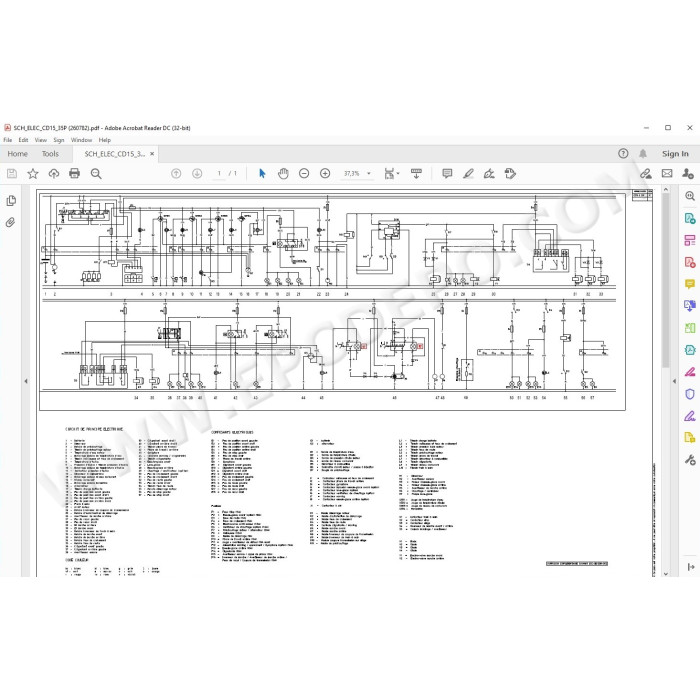Viewport: 700px width, 700px height.
Task: Enable scrolling mode with the keyboard icon
Action: coord(416,173)
